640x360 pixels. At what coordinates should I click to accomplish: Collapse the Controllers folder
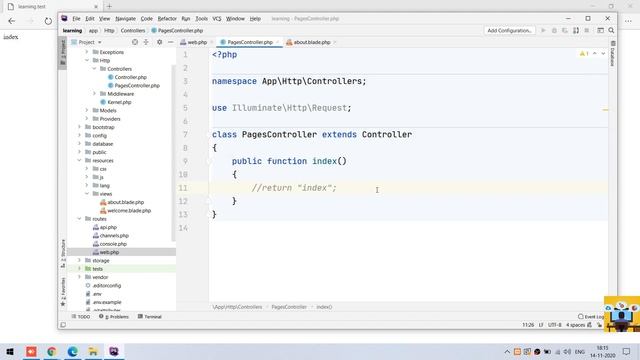[94, 69]
